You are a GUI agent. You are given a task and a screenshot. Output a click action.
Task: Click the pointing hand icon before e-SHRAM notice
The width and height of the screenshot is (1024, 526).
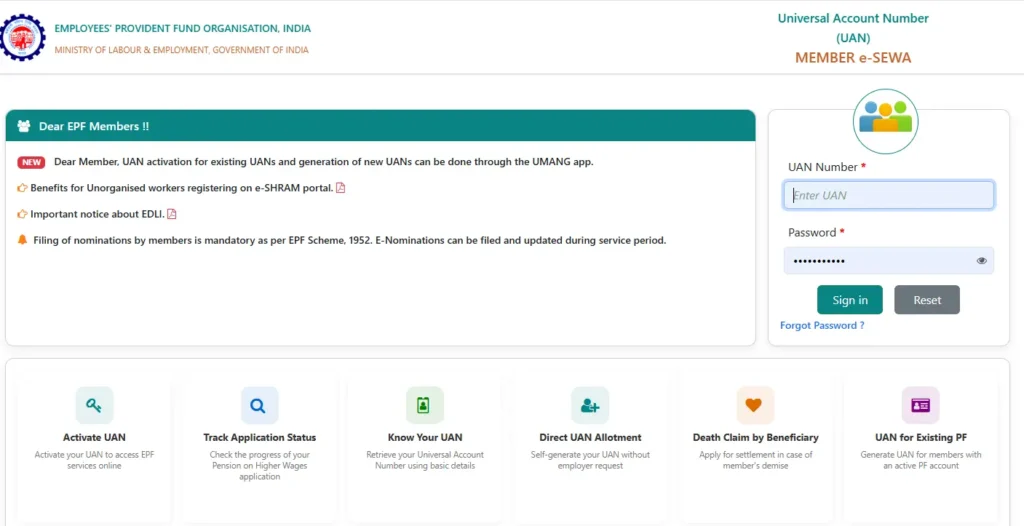pos(22,188)
